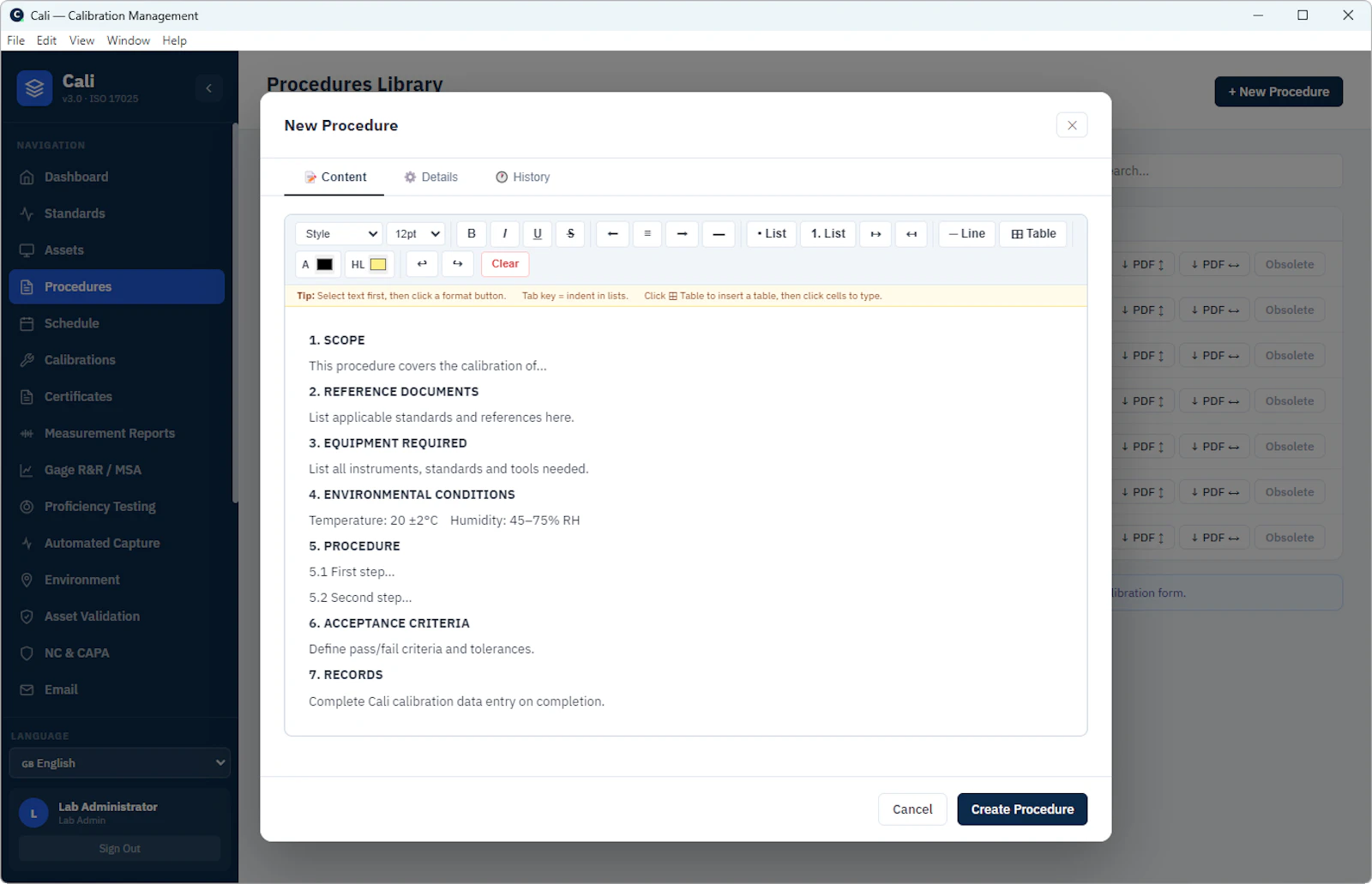Screen dimensions: 1372x884
Task: Open Proficiency Testing in the sidebar
Action: pyautogui.click(x=117, y=507)
